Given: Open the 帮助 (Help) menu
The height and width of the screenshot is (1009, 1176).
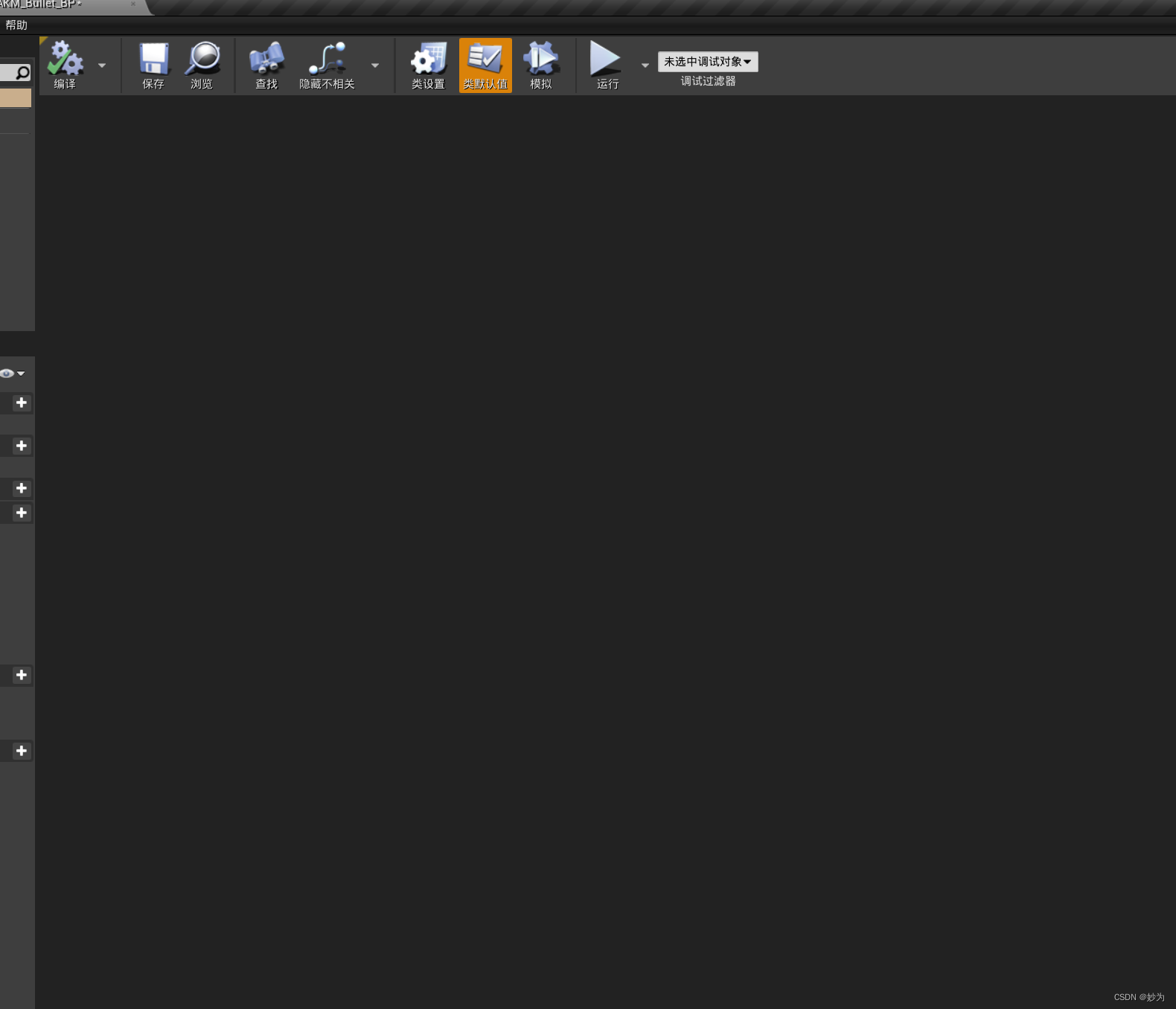Looking at the screenshot, I should click(x=16, y=25).
